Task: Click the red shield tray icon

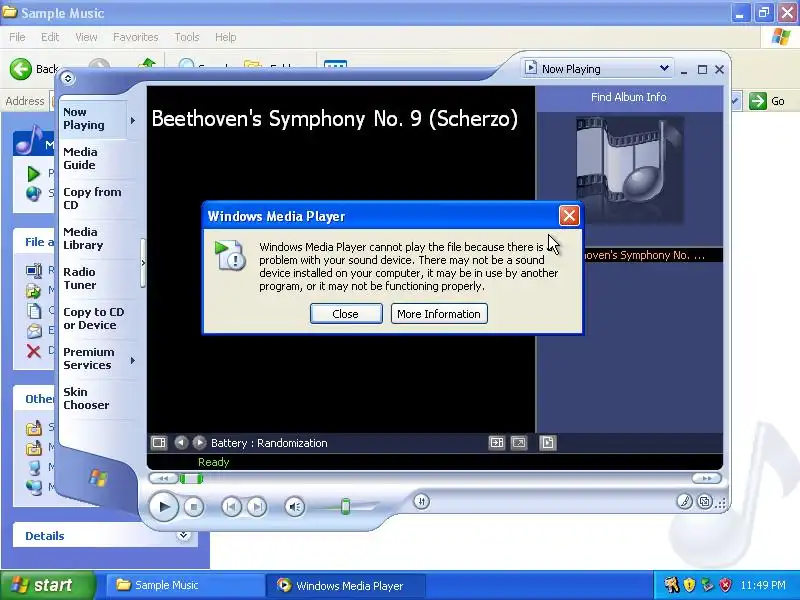Action: (725, 584)
